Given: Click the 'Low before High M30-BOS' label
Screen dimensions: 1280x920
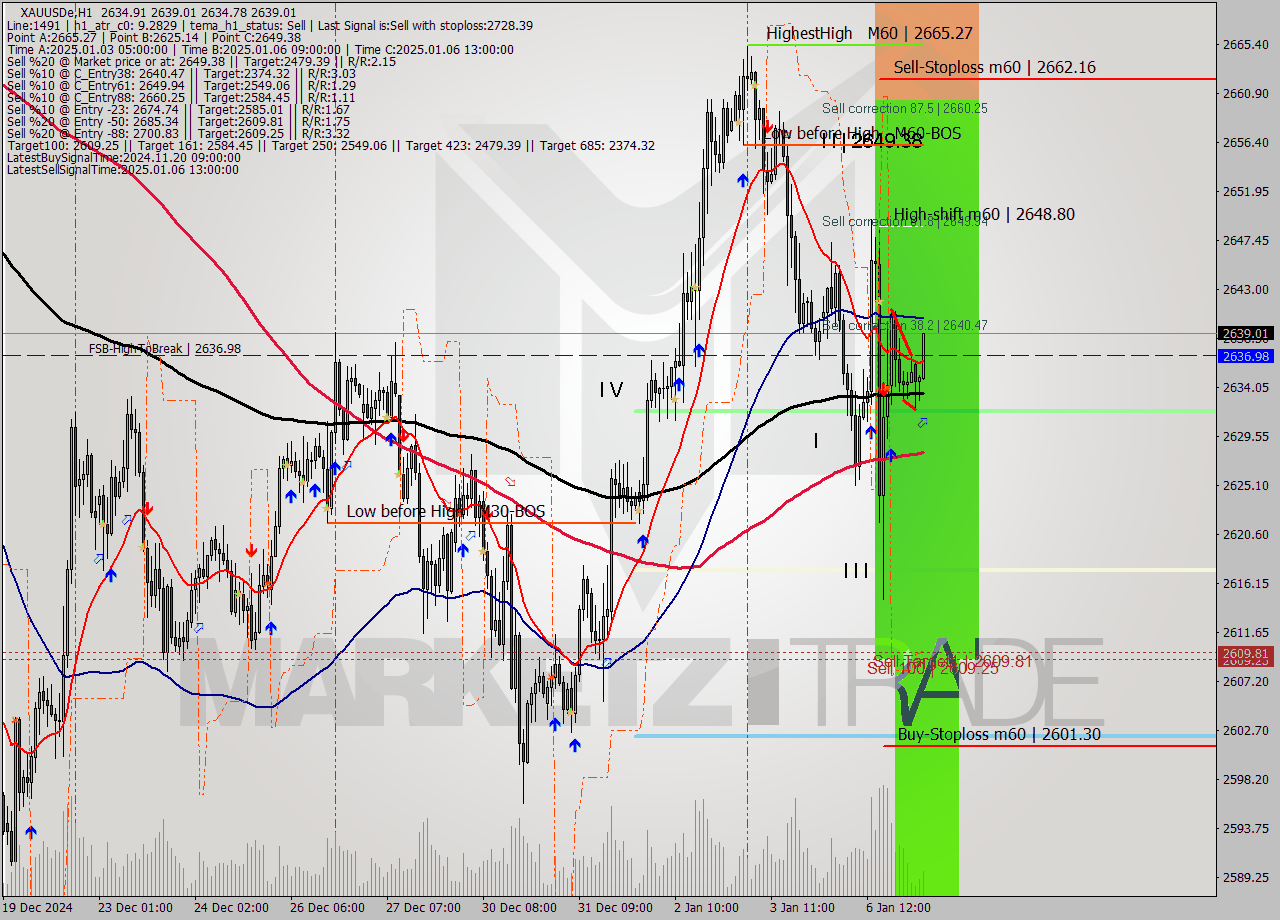Looking at the screenshot, I should click(446, 511).
